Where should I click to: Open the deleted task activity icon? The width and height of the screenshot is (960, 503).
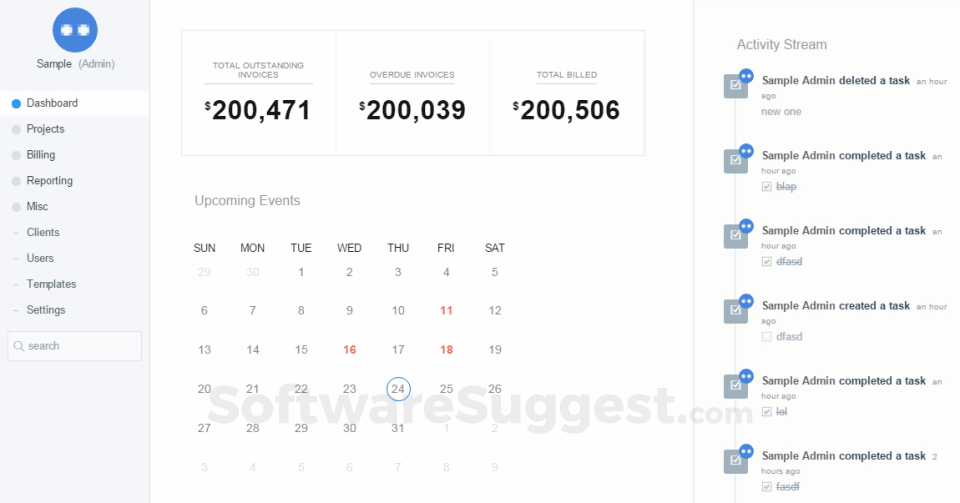point(735,86)
